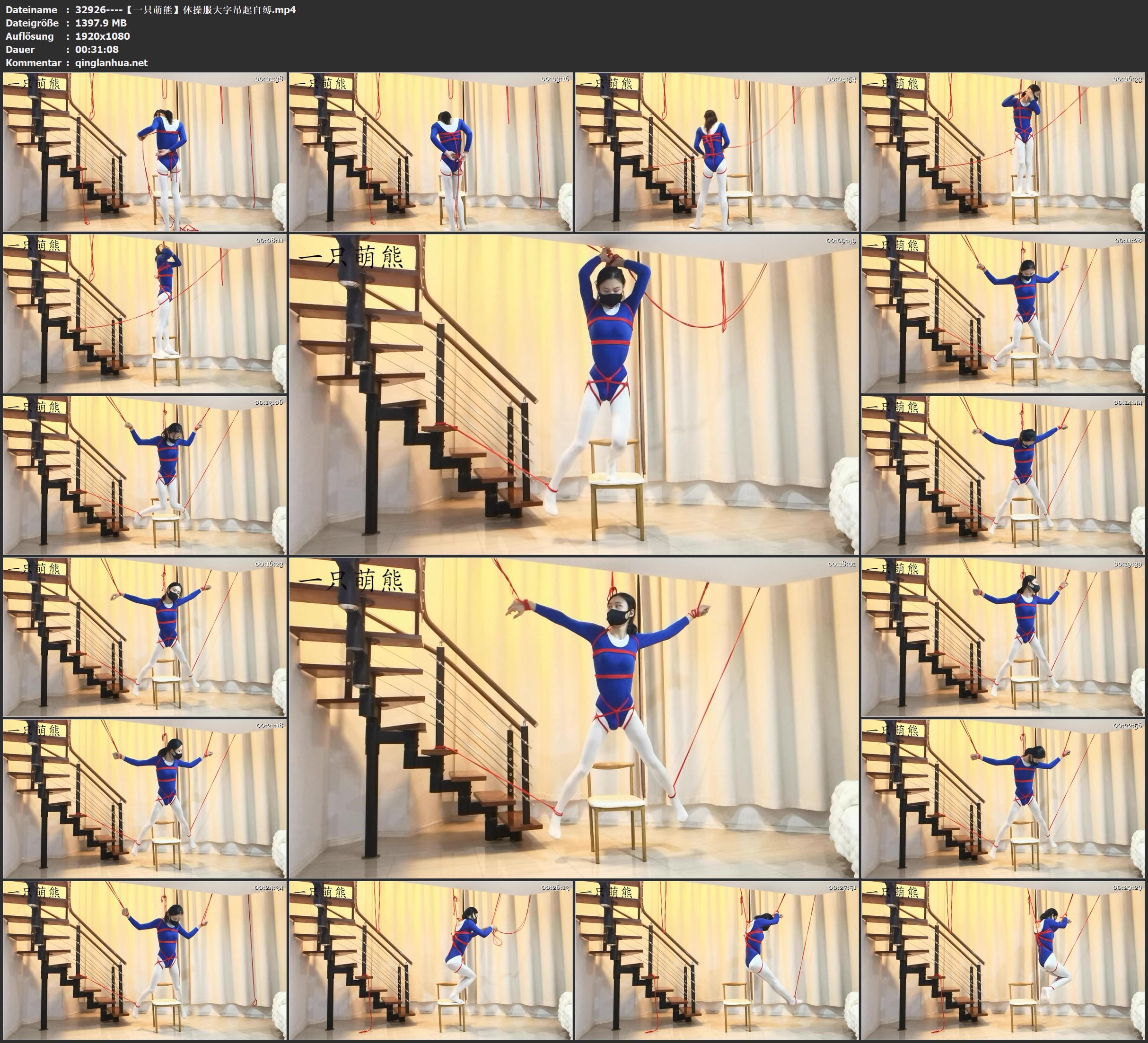Viewport: 1148px width, 1043px height.
Task: Click the thumbnail at 00:21:18
Action: click(145, 799)
